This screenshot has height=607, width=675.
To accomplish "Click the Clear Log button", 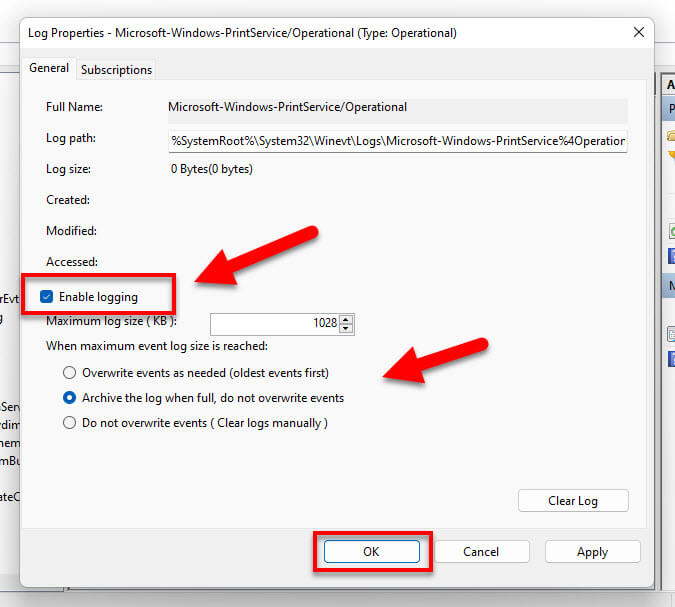I will click(573, 501).
